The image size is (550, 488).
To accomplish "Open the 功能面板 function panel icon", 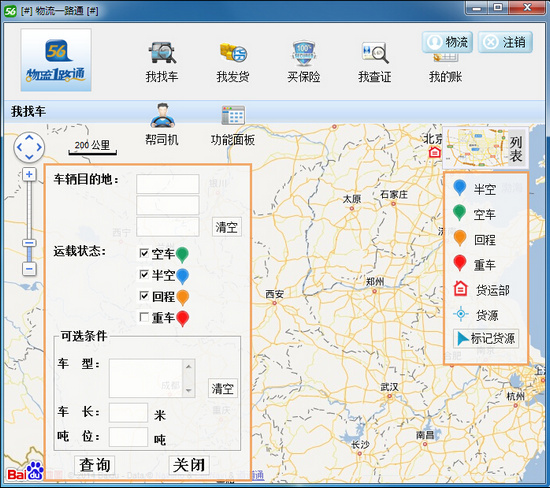I will (x=233, y=115).
